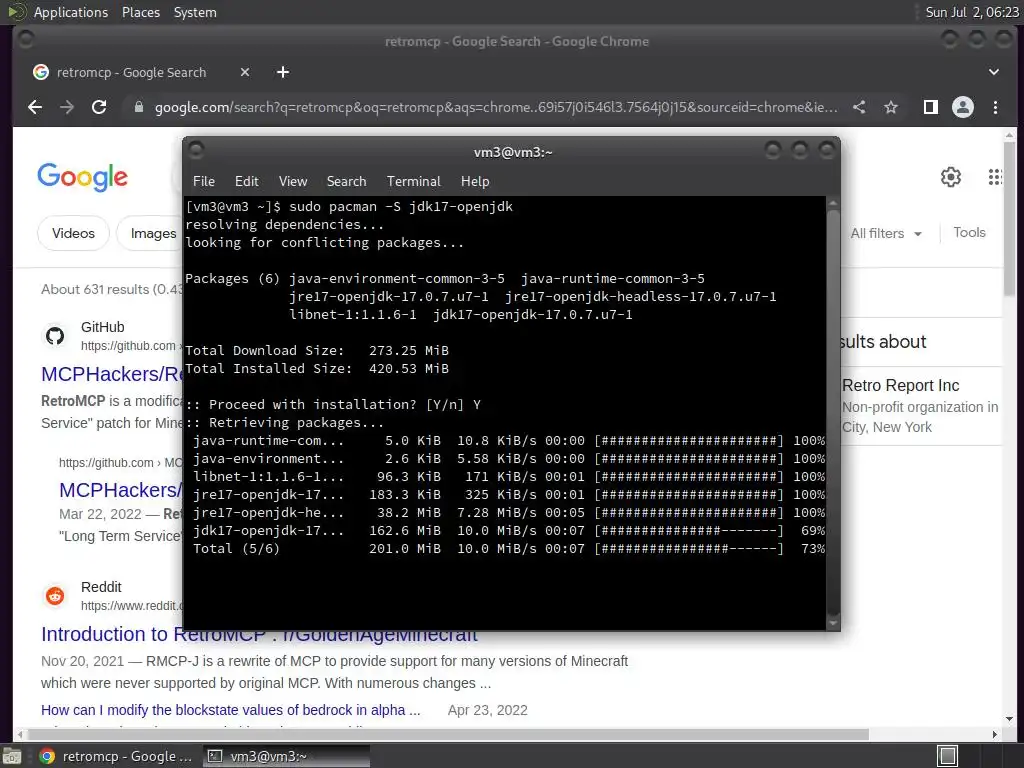Screen dimensions: 1024x768
Task: Bookmark this page with the star icon
Action: tap(891, 107)
